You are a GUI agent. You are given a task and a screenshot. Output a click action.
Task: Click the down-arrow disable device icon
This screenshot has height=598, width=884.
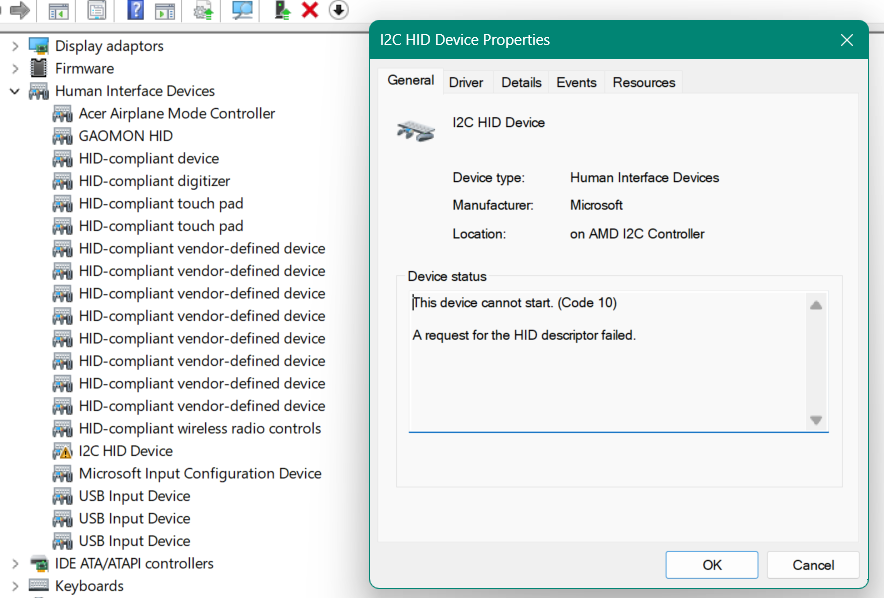338,10
